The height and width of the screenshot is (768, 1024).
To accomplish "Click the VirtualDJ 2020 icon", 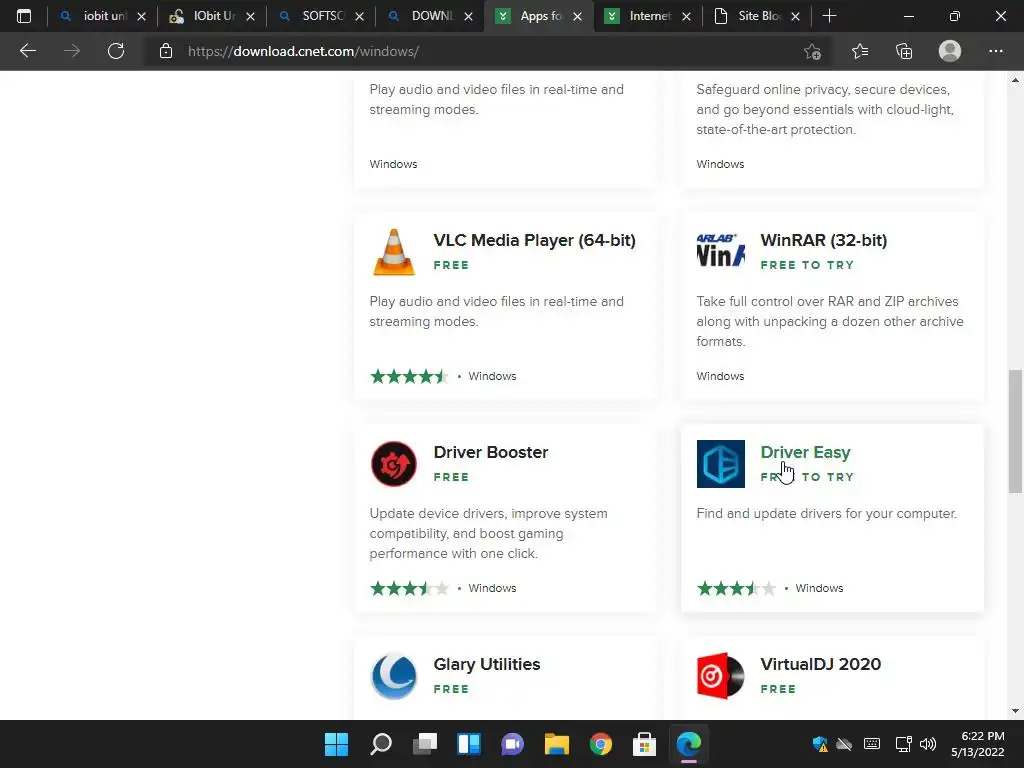I will coord(720,676).
